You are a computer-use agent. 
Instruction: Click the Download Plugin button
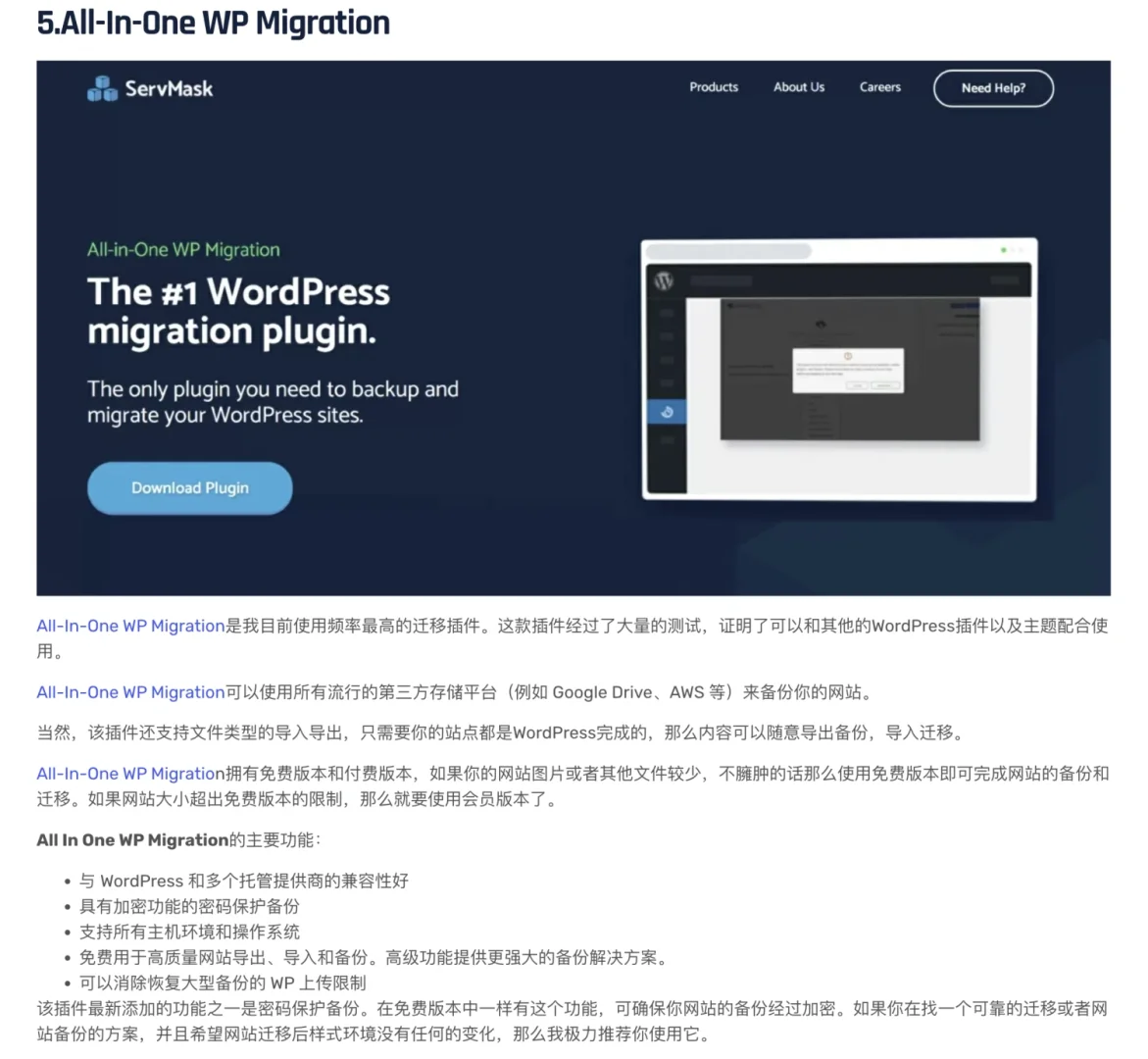point(189,487)
